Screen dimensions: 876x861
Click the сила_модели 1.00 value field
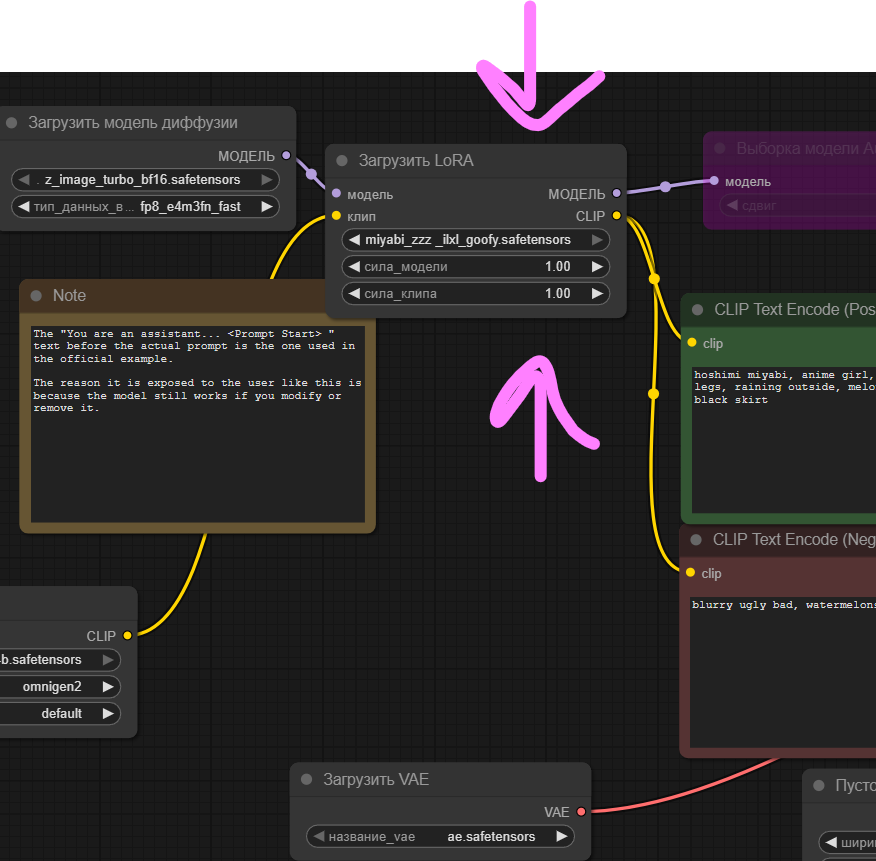[475, 267]
